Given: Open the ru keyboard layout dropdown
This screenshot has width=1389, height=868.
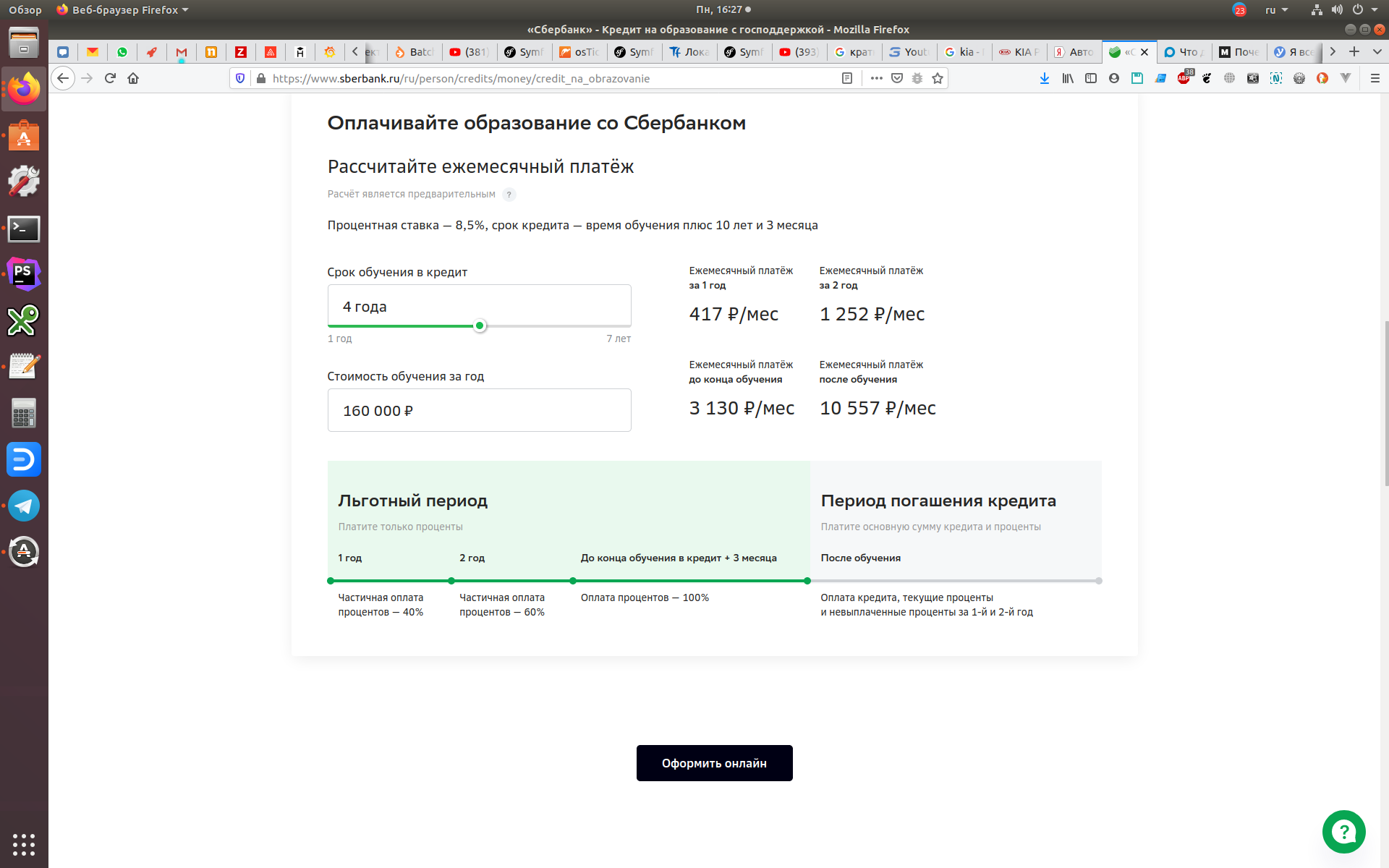Looking at the screenshot, I should pyautogui.click(x=1276, y=10).
